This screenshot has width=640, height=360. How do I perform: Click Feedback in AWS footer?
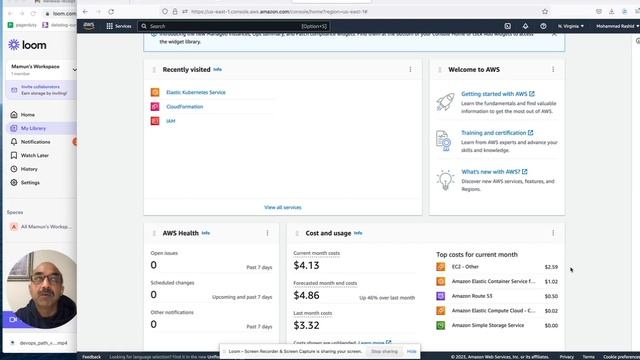pyautogui.click(x=91, y=357)
